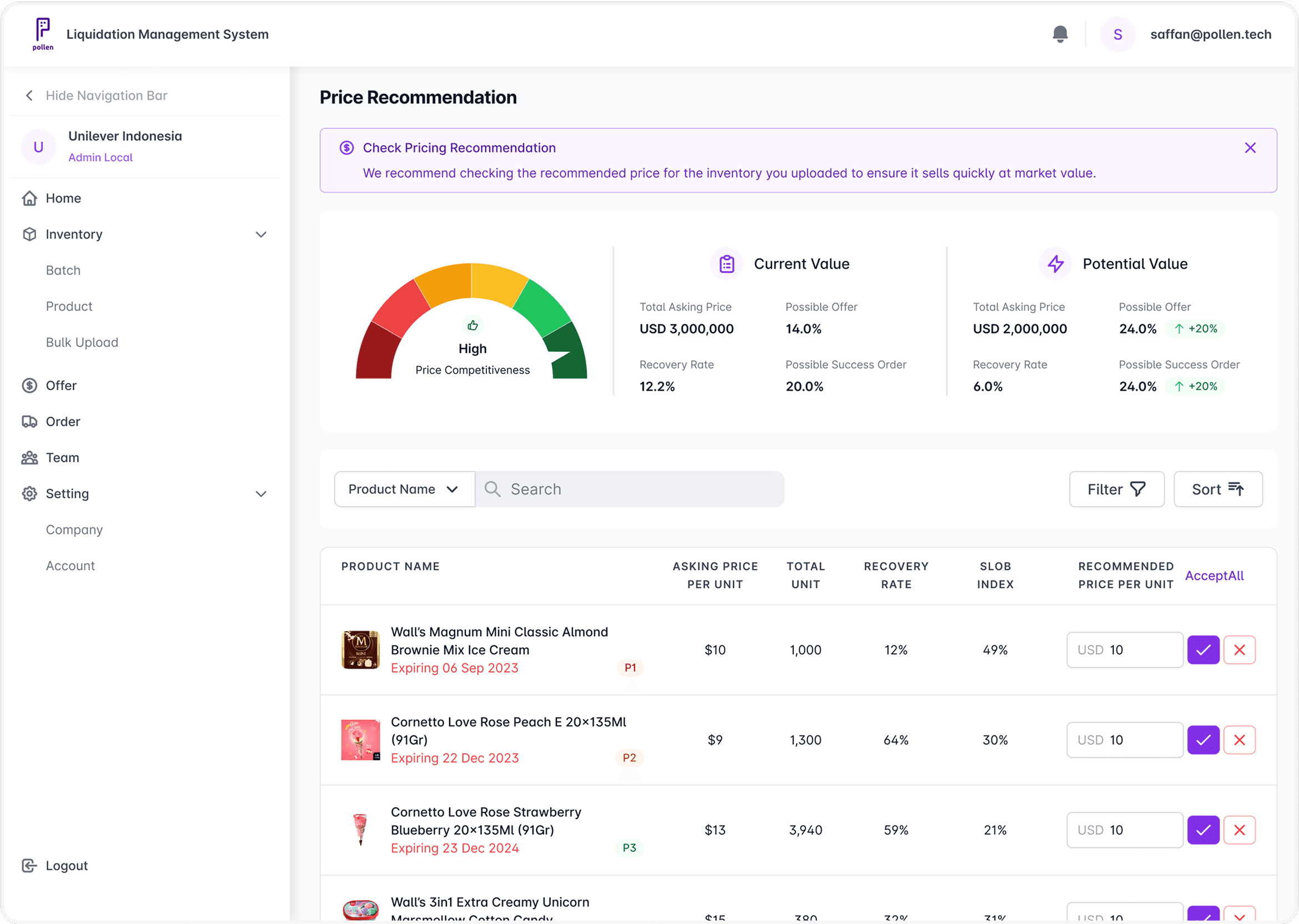Viewport: 1299px width, 924px height.
Task: Collapse the Inventory chevron
Action: coord(260,234)
